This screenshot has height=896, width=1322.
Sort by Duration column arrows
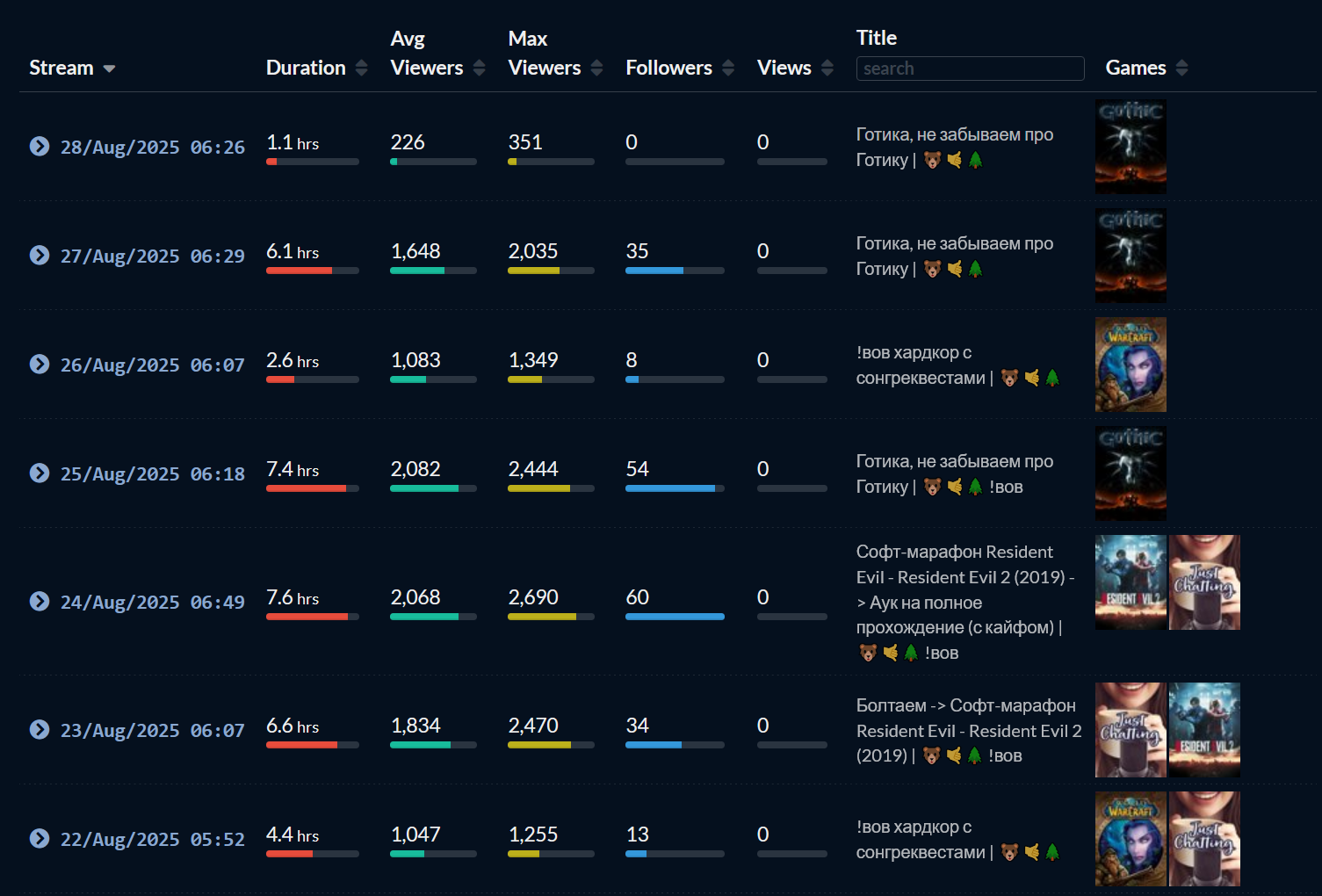tap(362, 68)
